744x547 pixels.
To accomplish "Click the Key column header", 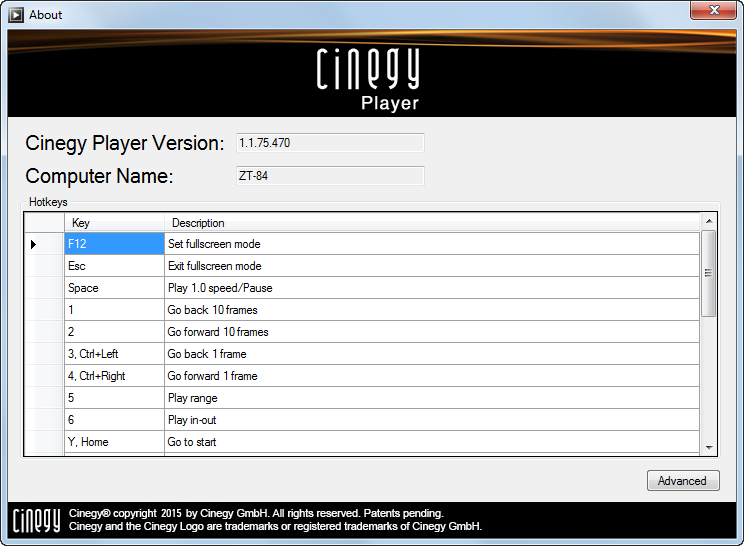I will (x=114, y=223).
